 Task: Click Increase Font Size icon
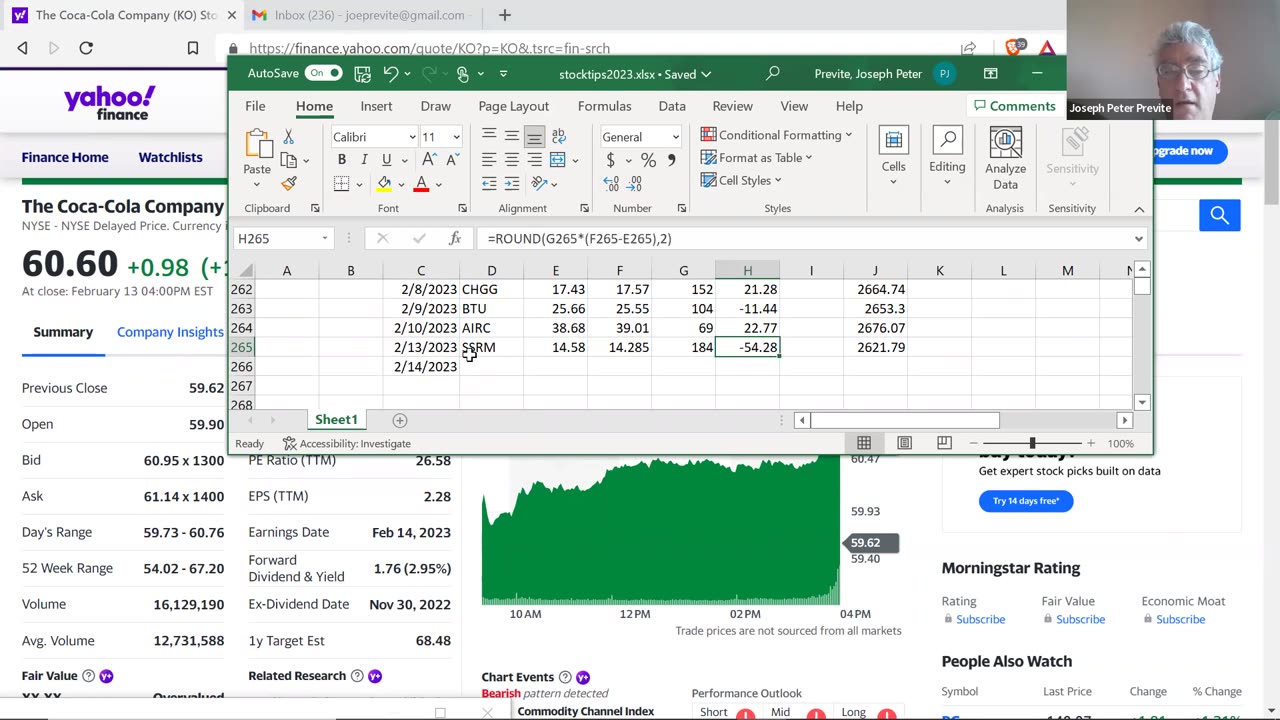(429, 160)
